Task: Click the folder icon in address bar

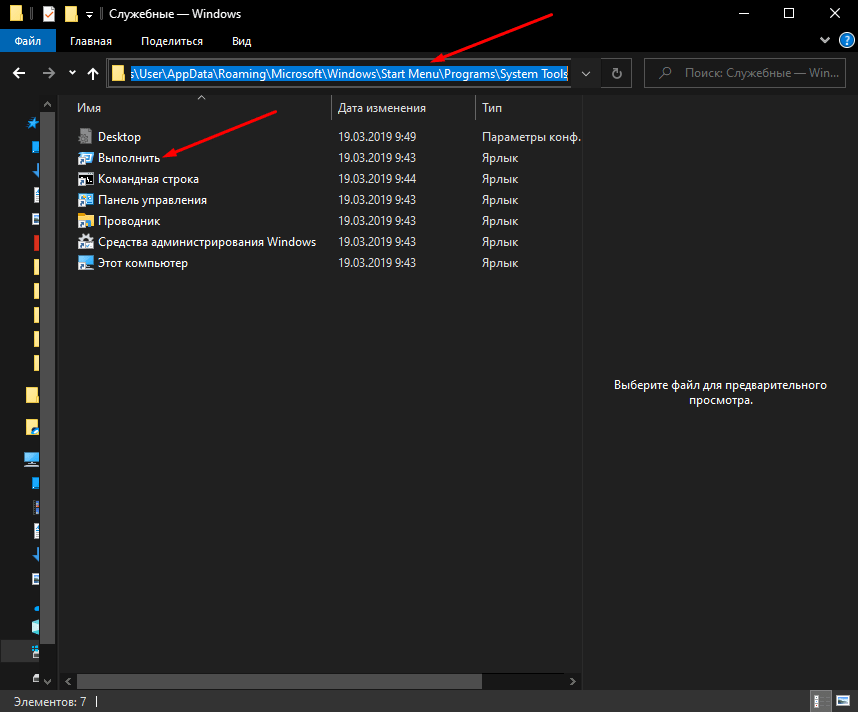Action: (x=118, y=73)
